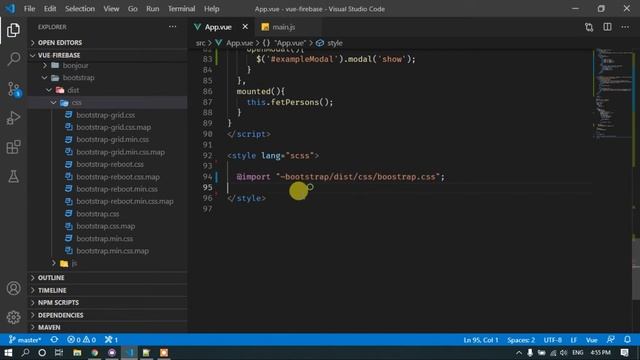
Task: Open the Testing flask view
Action: tap(13, 176)
